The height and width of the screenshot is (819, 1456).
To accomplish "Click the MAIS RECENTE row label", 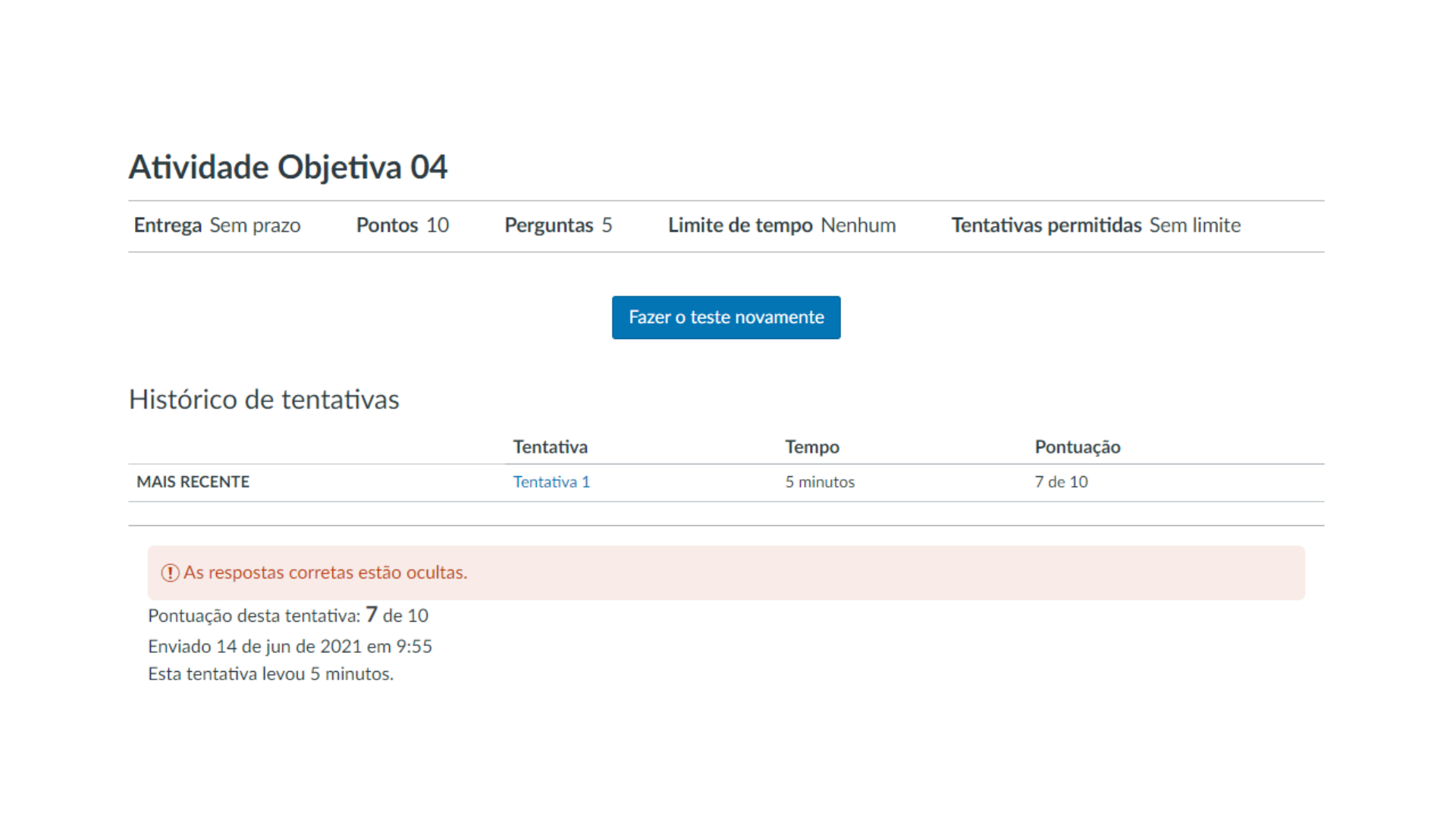I will (x=192, y=482).
